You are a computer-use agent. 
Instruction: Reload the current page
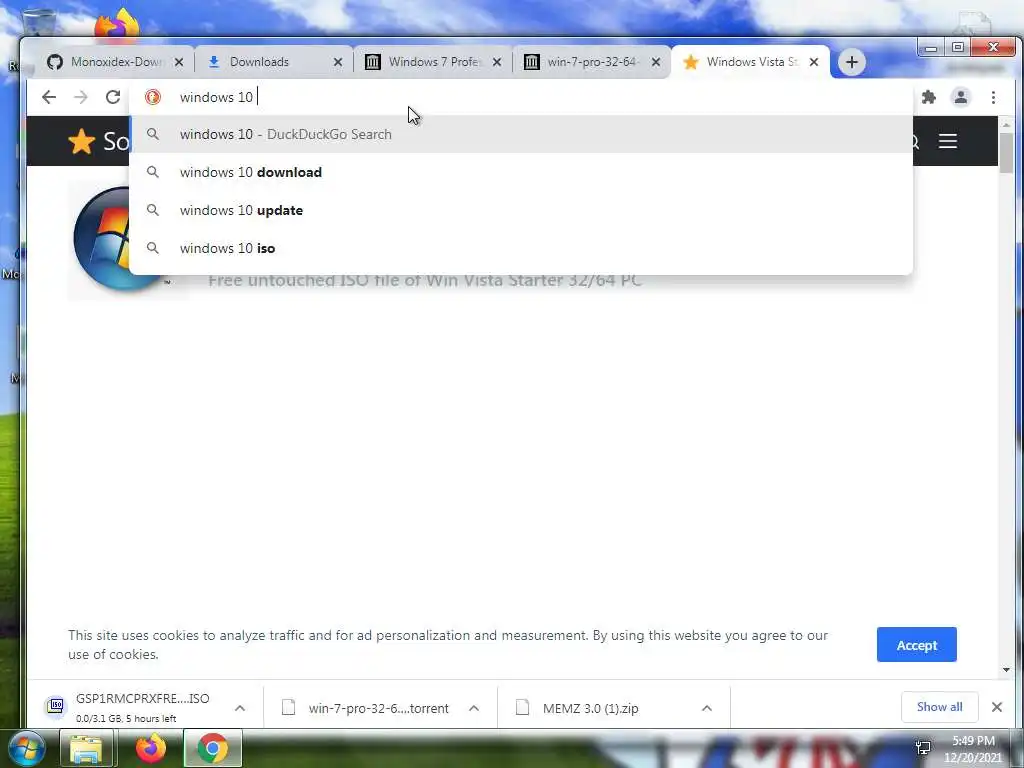[x=113, y=97]
